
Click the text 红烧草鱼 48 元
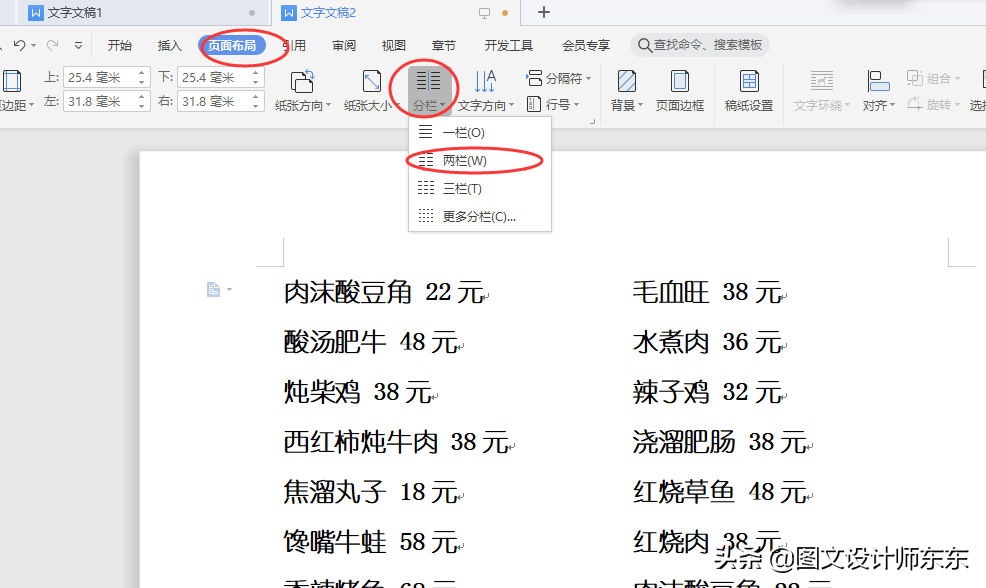(x=721, y=492)
